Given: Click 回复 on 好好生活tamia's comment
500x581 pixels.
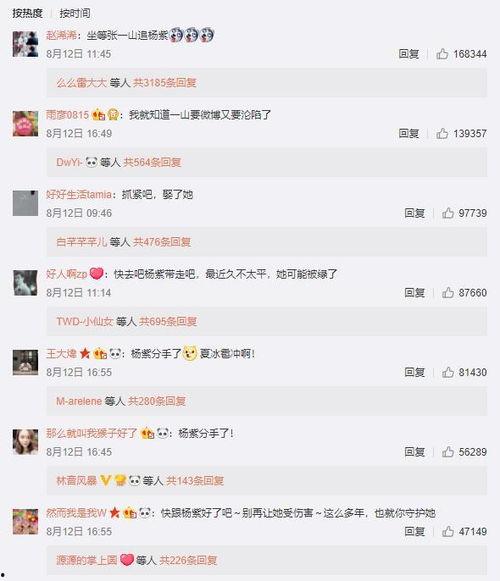Looking at the screenshot, I should [x=415, y=213].
